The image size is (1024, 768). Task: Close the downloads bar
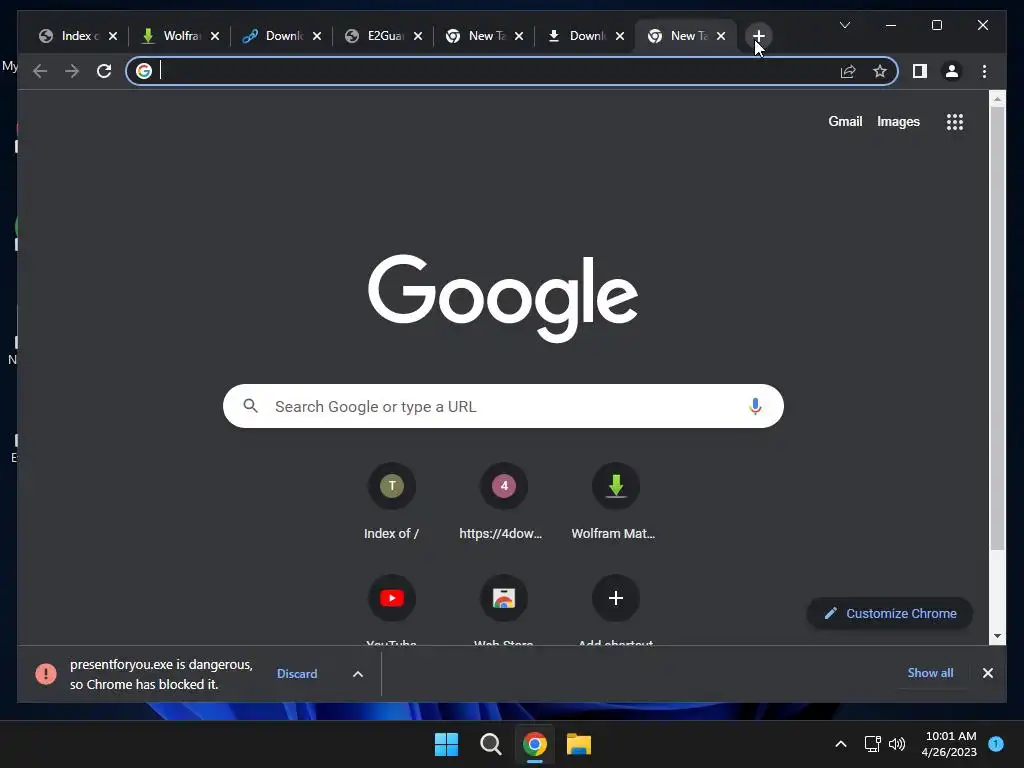pos(987,673)
